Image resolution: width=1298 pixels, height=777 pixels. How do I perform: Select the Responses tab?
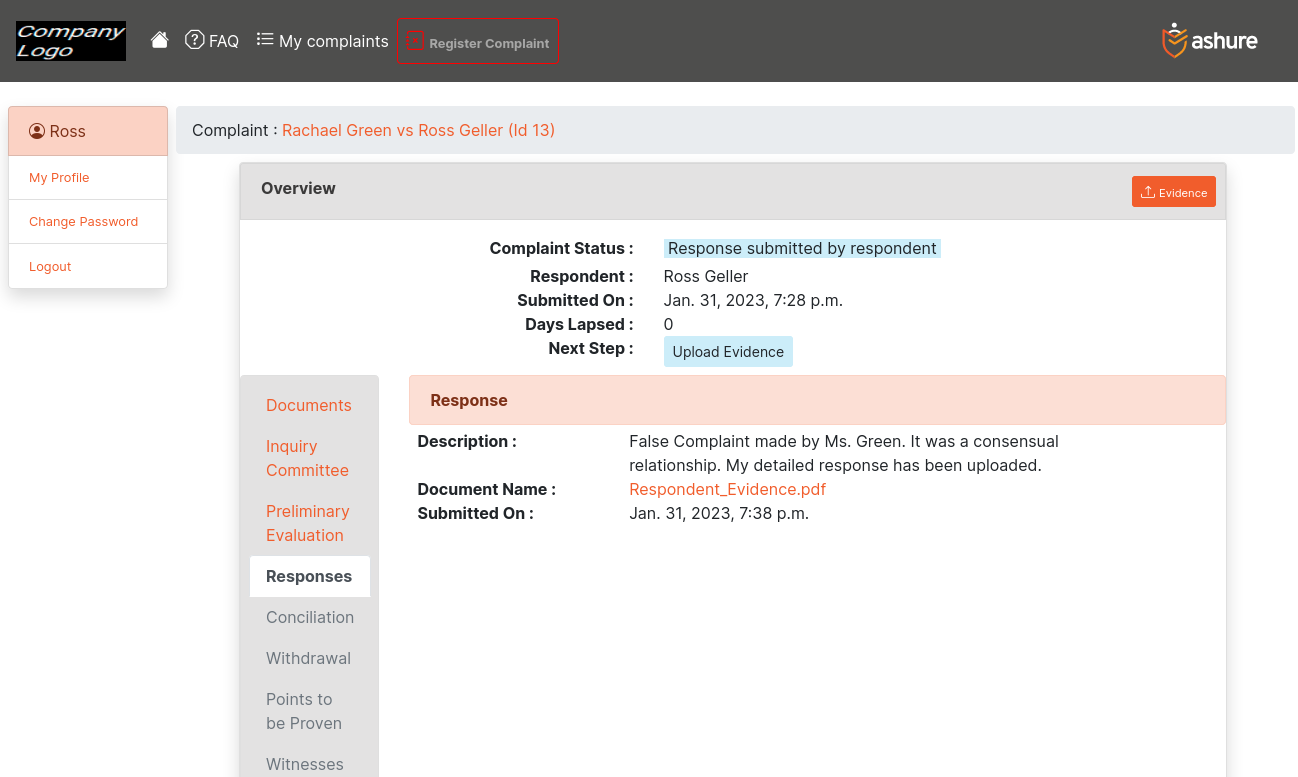coord(309,576)
